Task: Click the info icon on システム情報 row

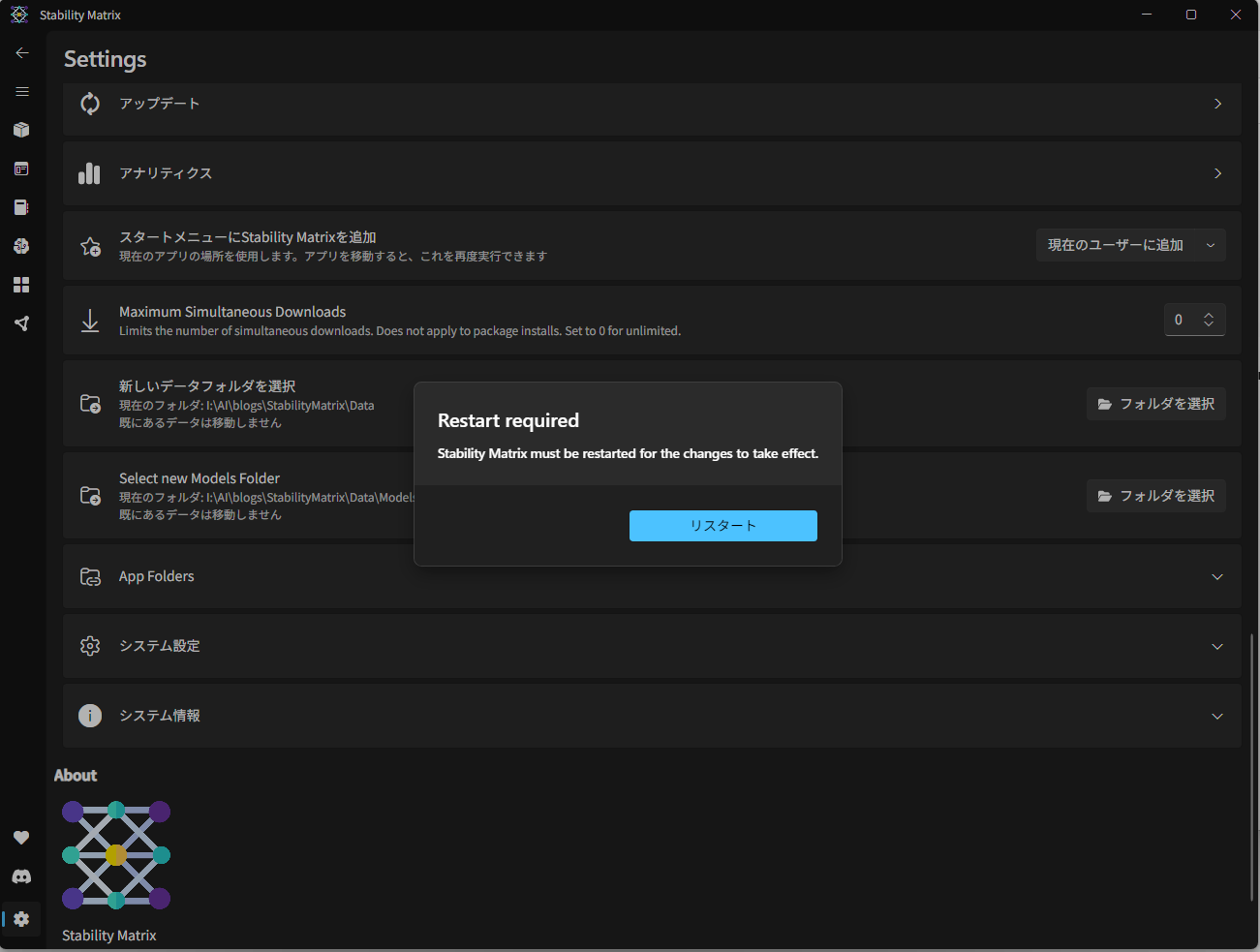Action: click(x=90, y=716)
